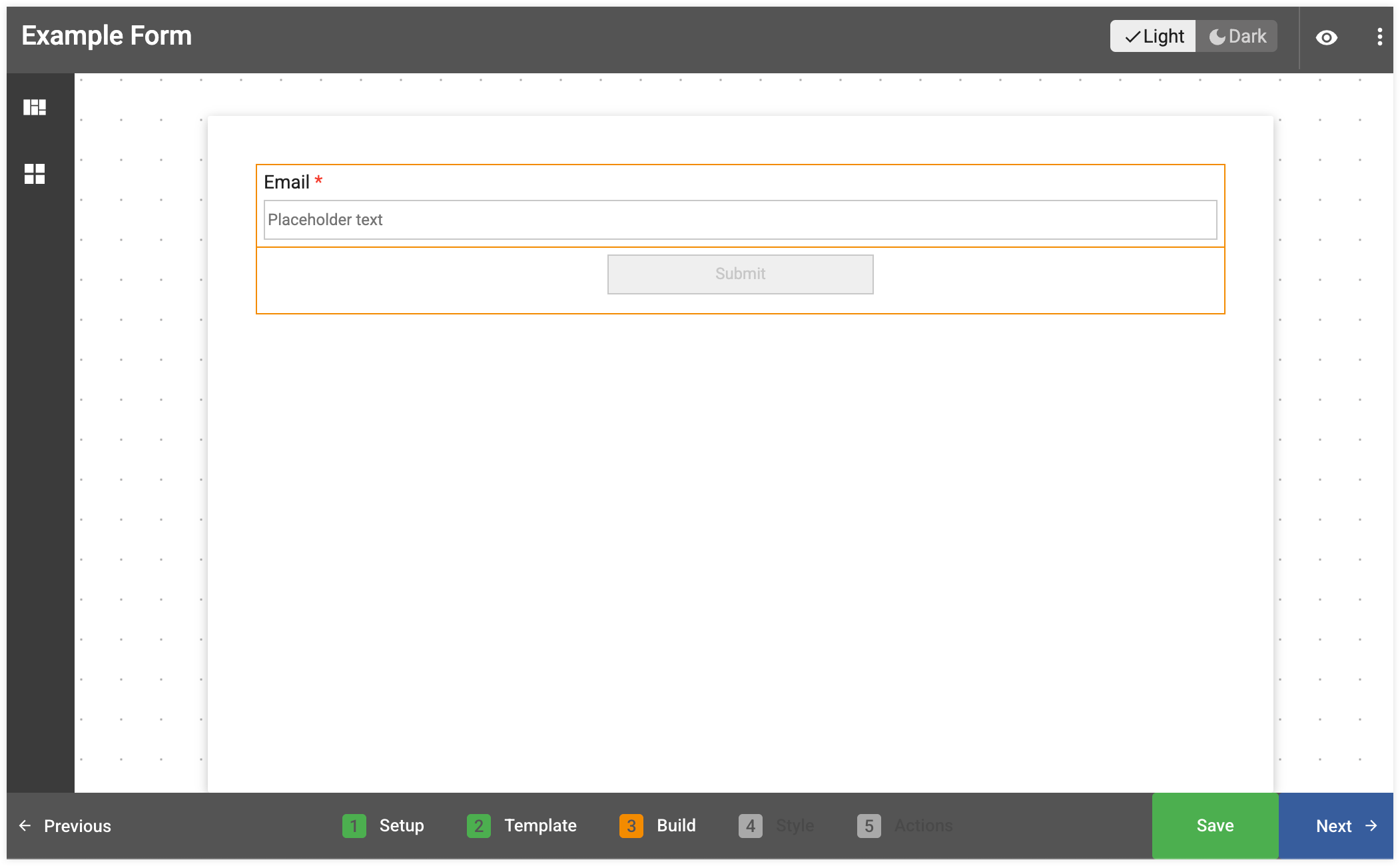The image size is (1400, 866).
Task: Click the gray step 4 badge
Action: 750,826
